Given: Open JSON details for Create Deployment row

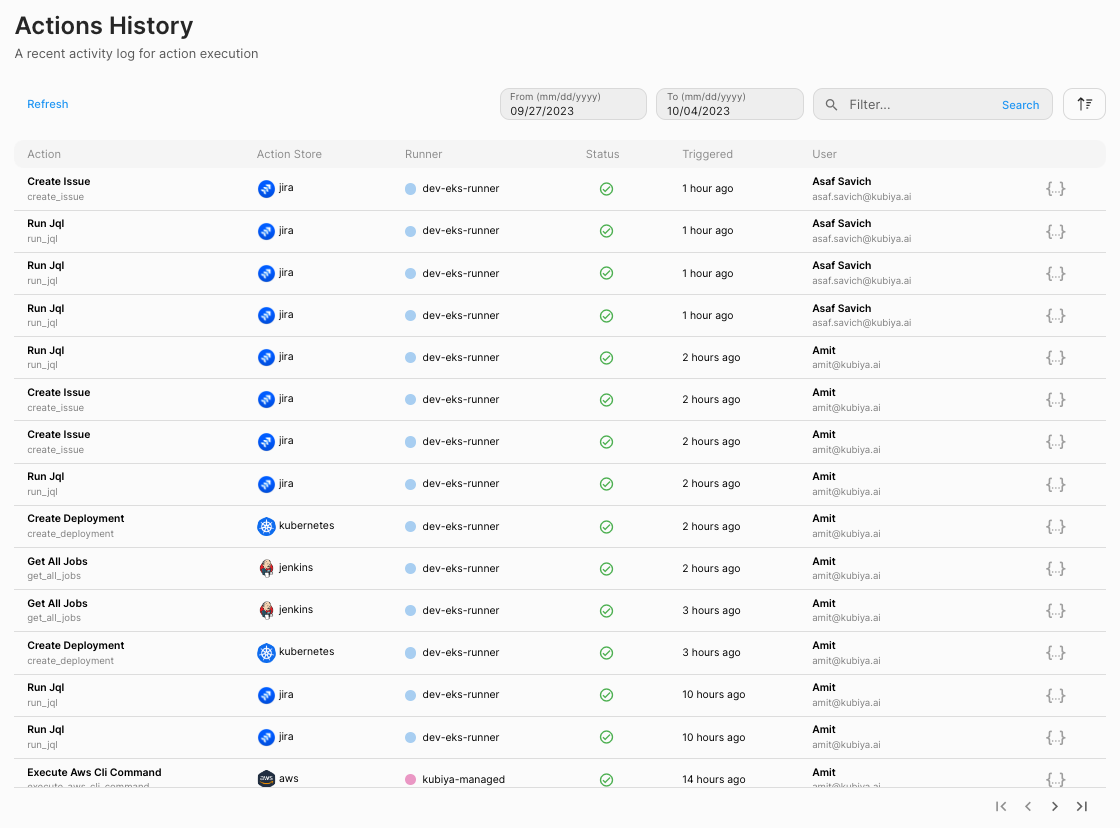Looking at the screenshot, I should click(x=1055, y=526).
